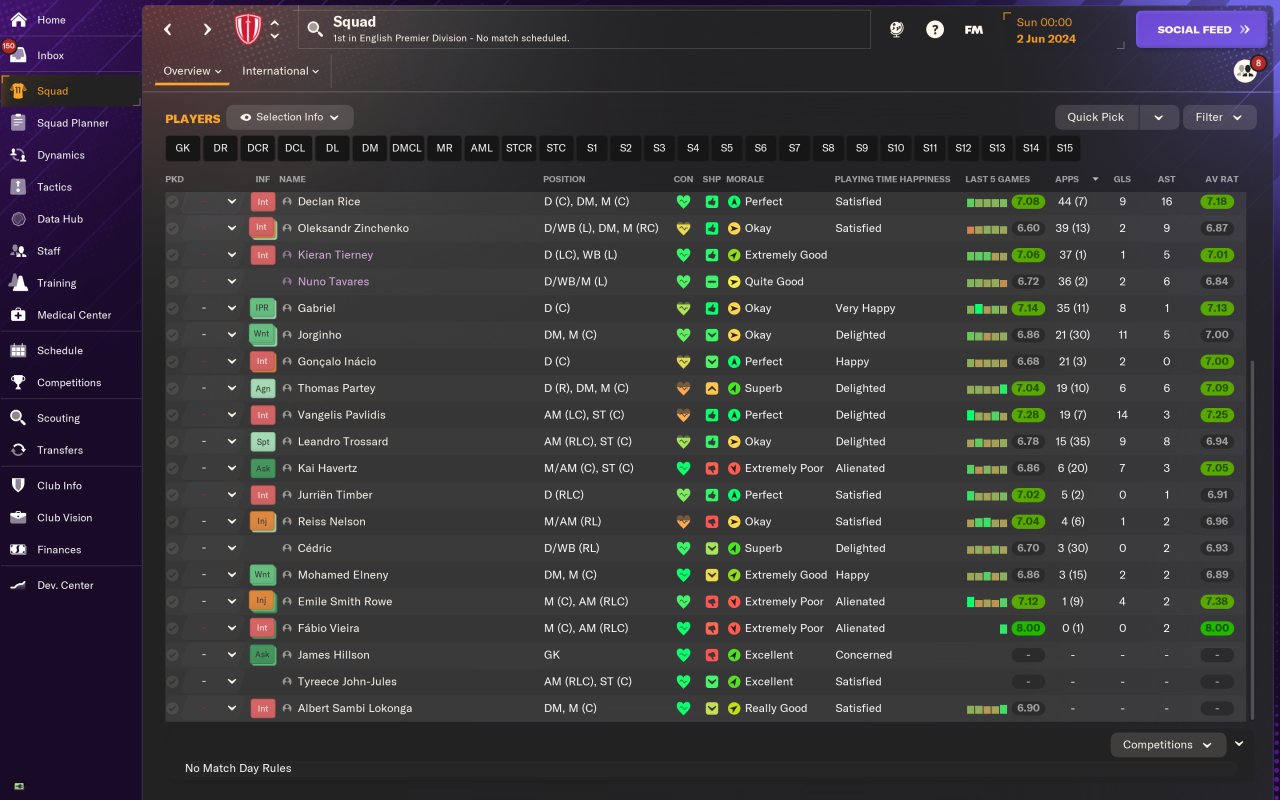
Task: Open the help question mark icon
Action: click(x=935, y=30)
